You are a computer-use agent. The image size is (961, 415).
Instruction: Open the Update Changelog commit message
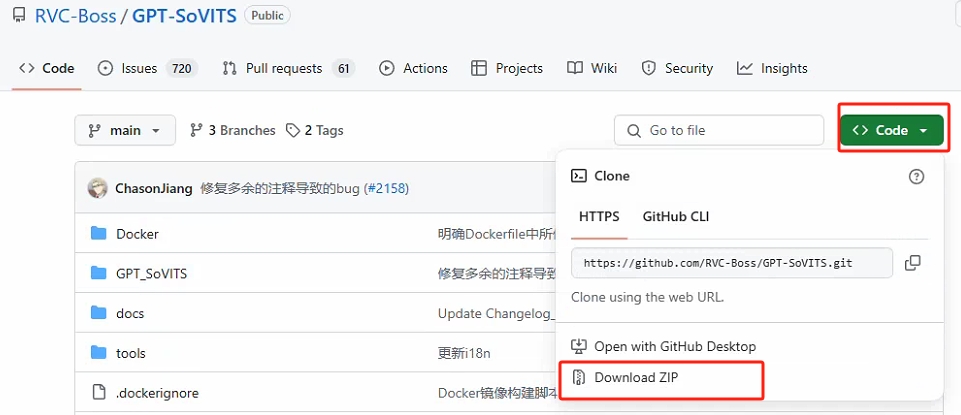point(496,313)
